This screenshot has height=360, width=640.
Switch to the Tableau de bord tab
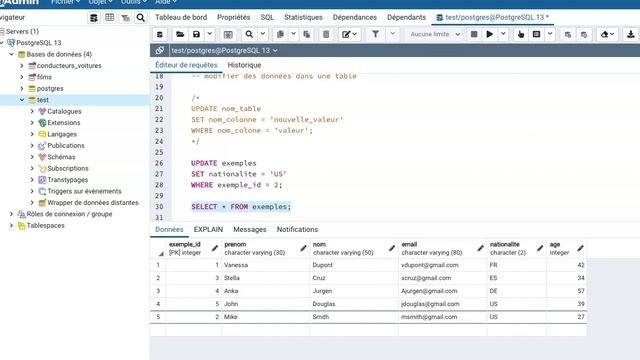[181, 17]
